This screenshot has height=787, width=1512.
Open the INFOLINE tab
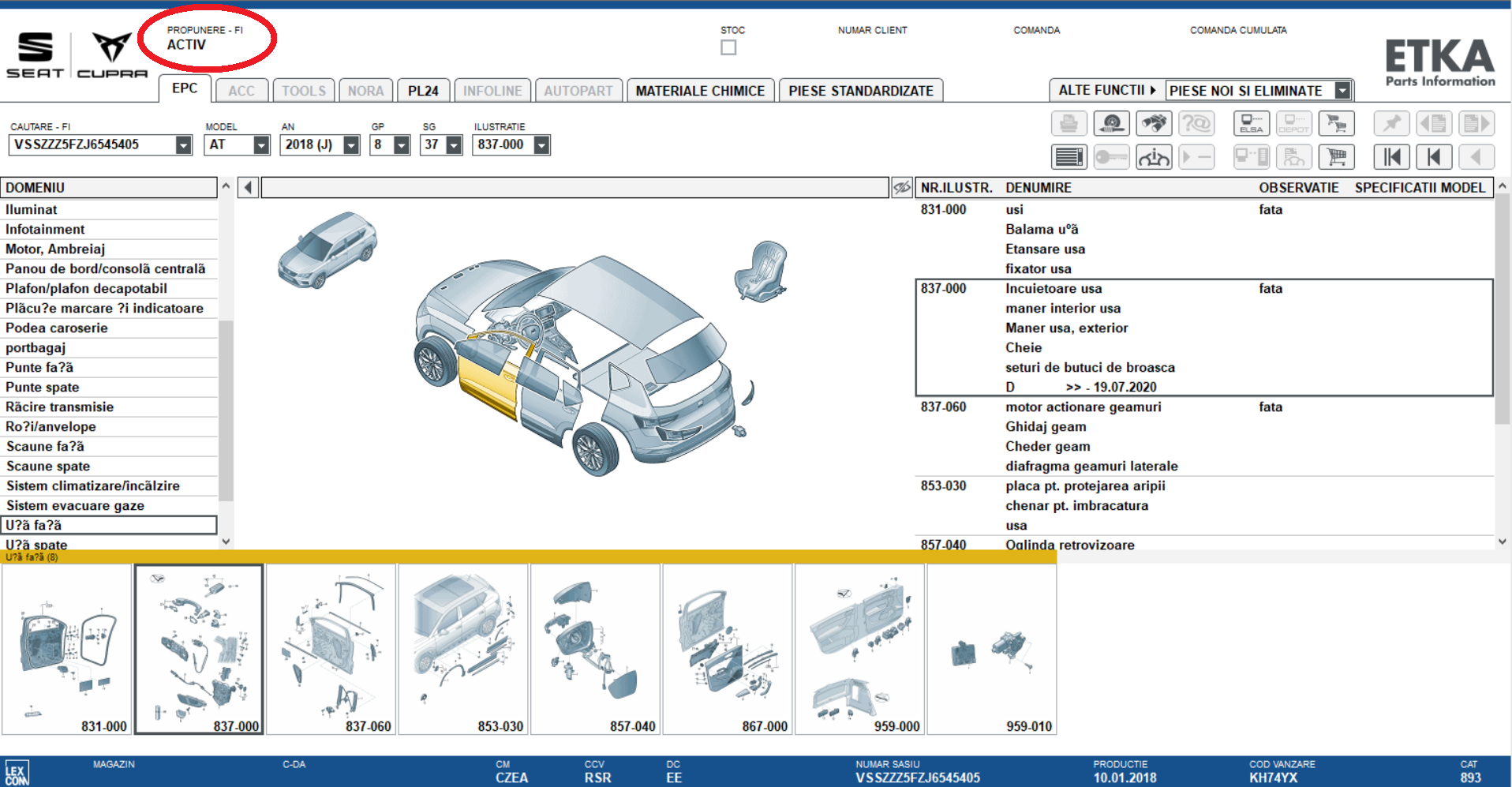492,91
